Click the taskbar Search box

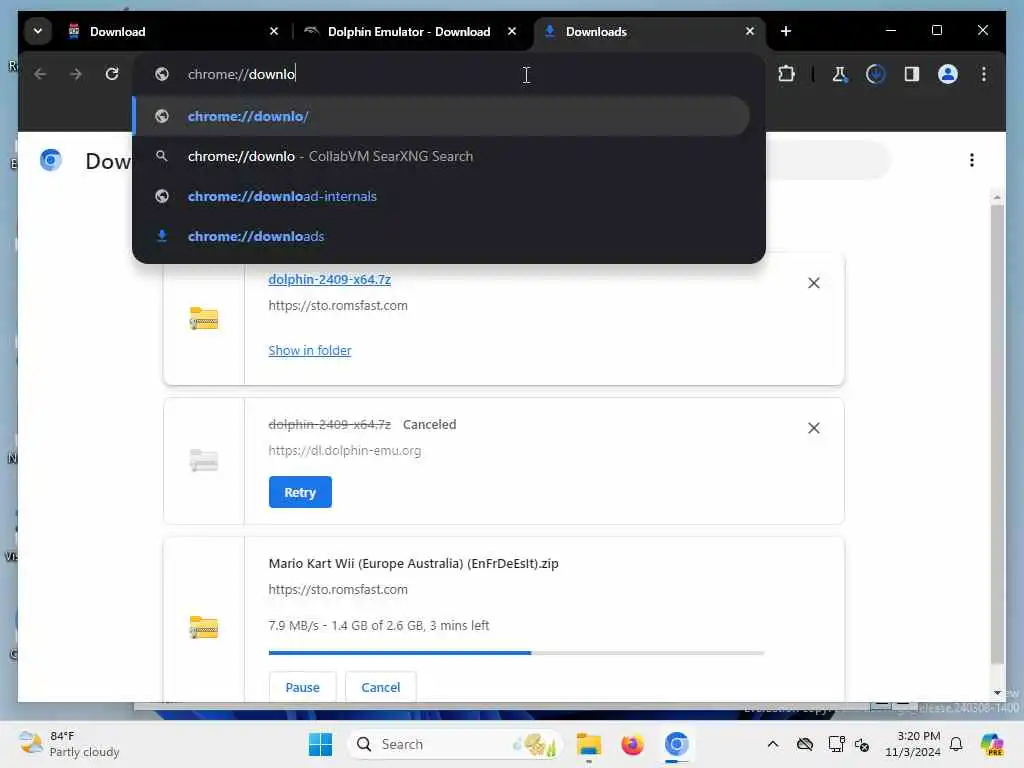(455, 744)
